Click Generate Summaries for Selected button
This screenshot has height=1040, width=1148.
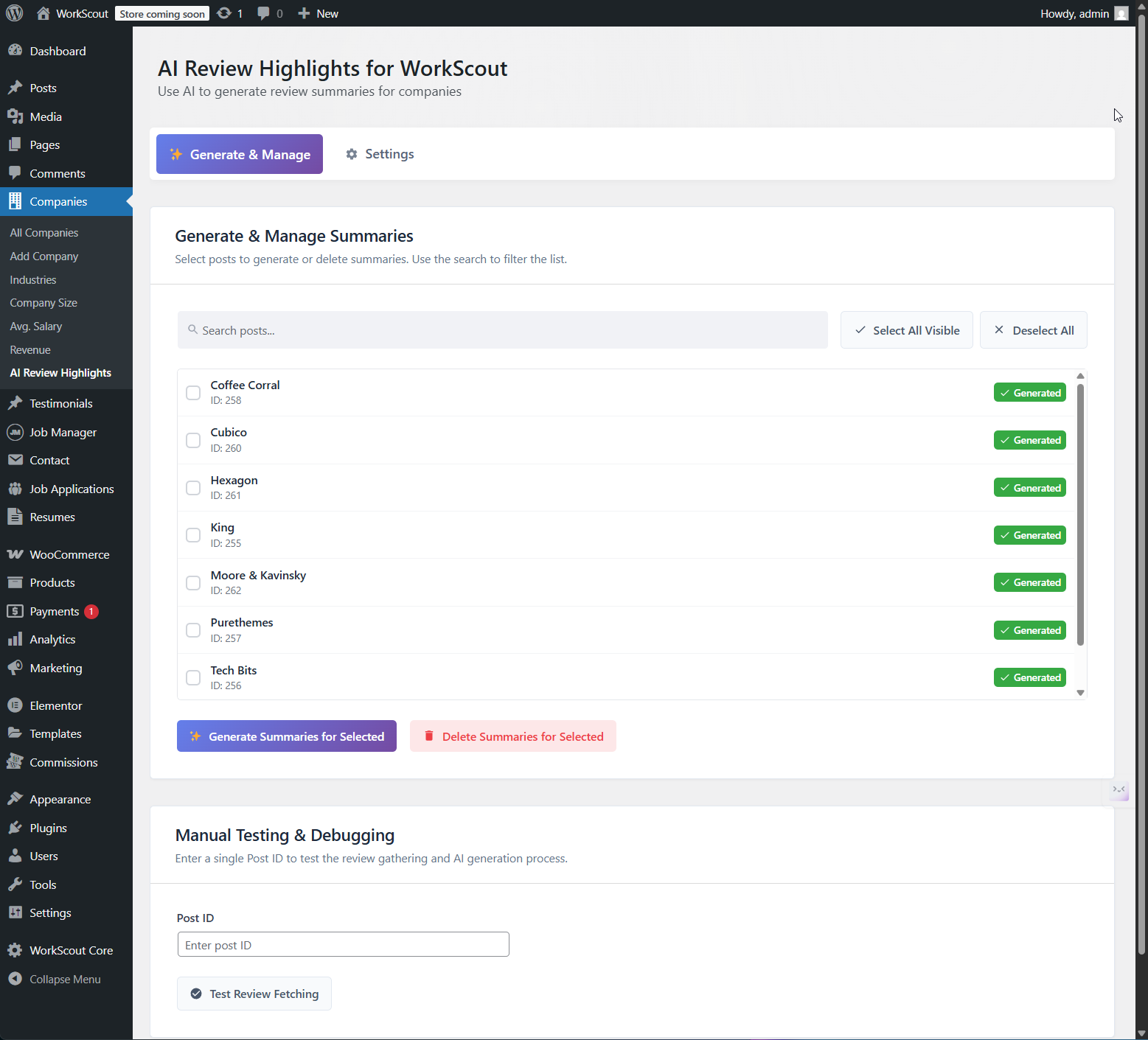pyautogui.click(x=287, y=736)
